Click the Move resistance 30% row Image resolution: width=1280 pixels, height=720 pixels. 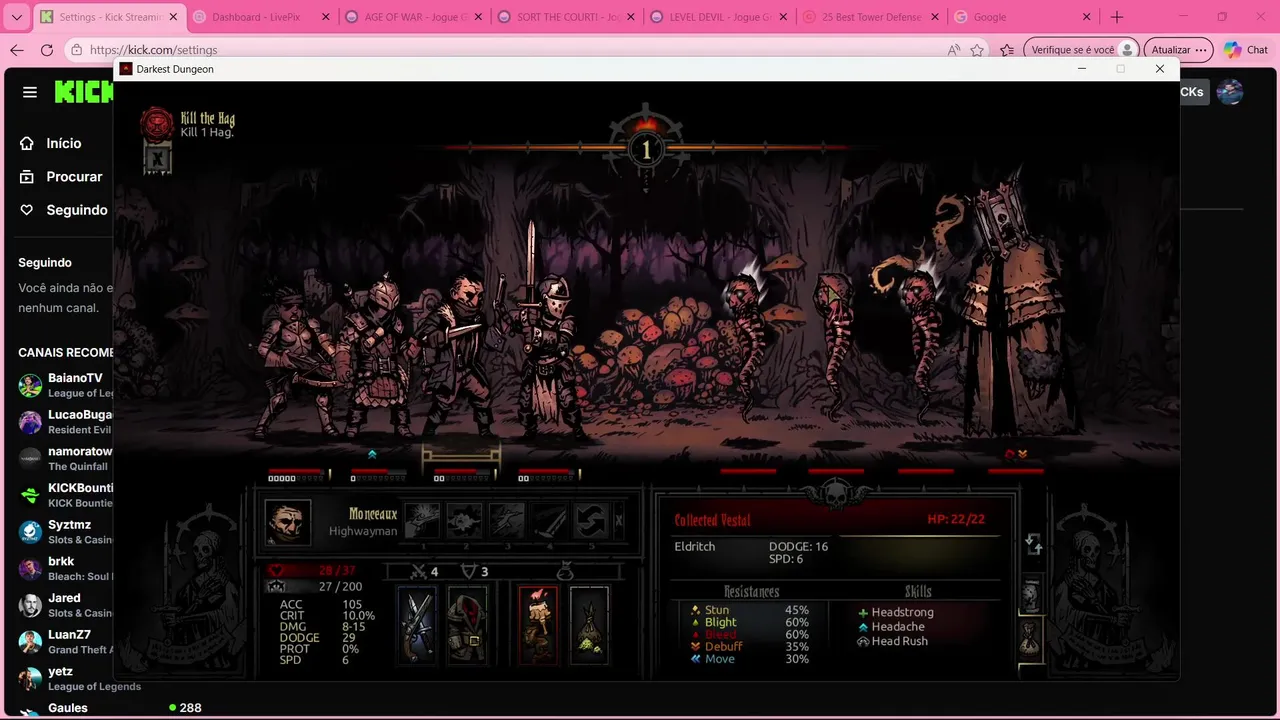coord(749,659)
